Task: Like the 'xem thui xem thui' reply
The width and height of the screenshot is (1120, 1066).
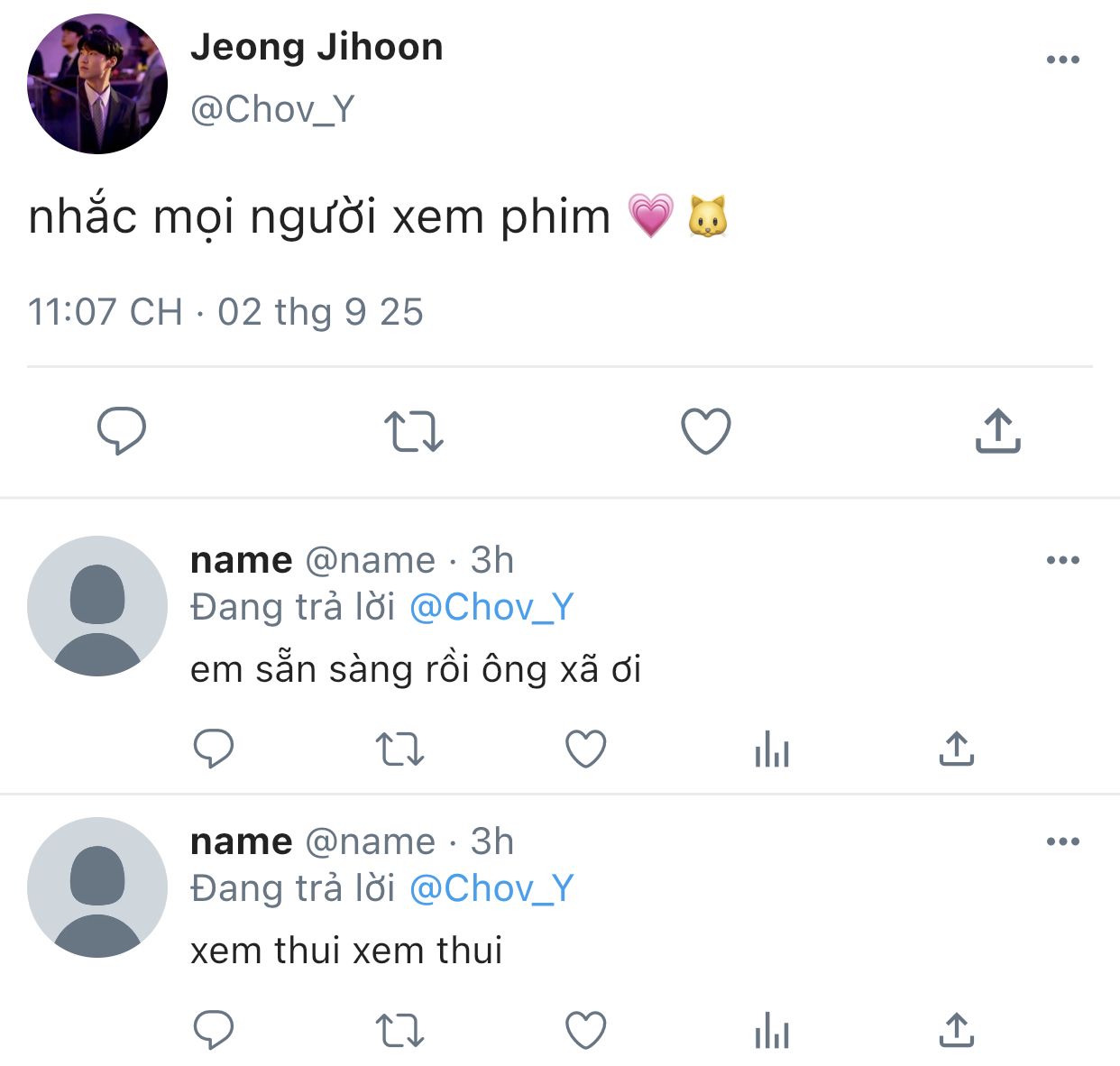Action: (x=585, y=1030)
